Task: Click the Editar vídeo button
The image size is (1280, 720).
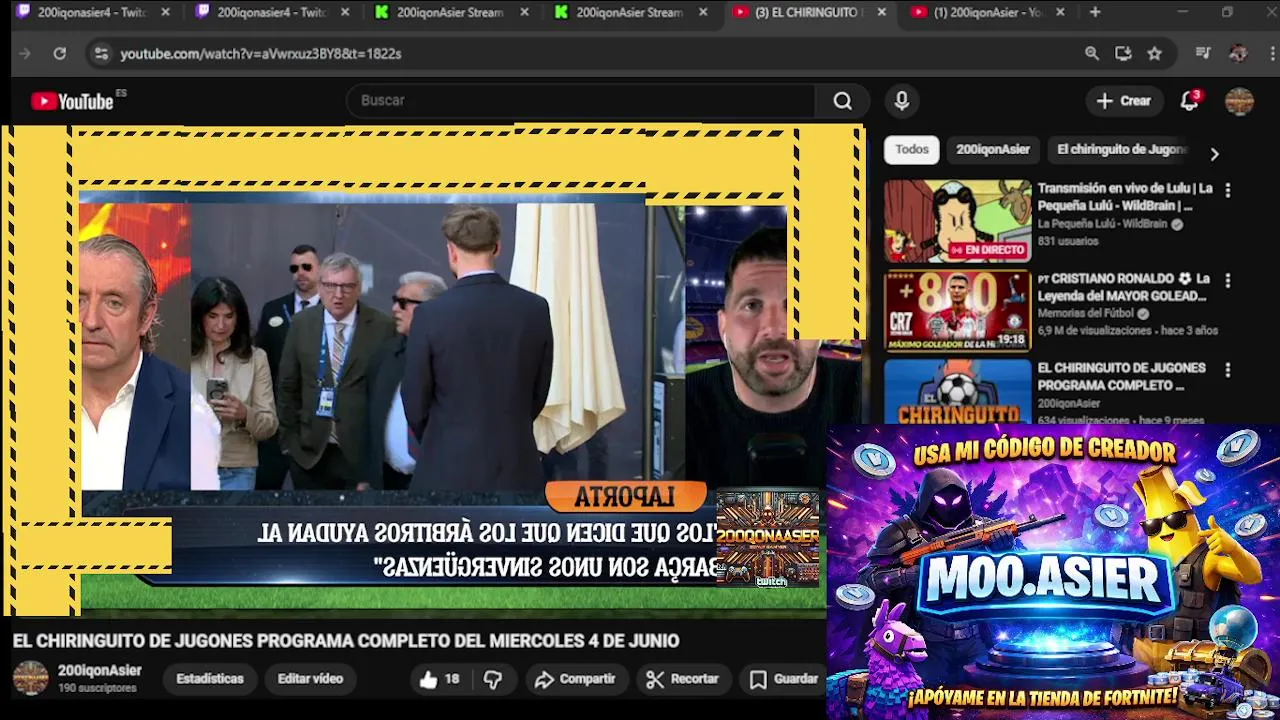Action: pos(310,679)
